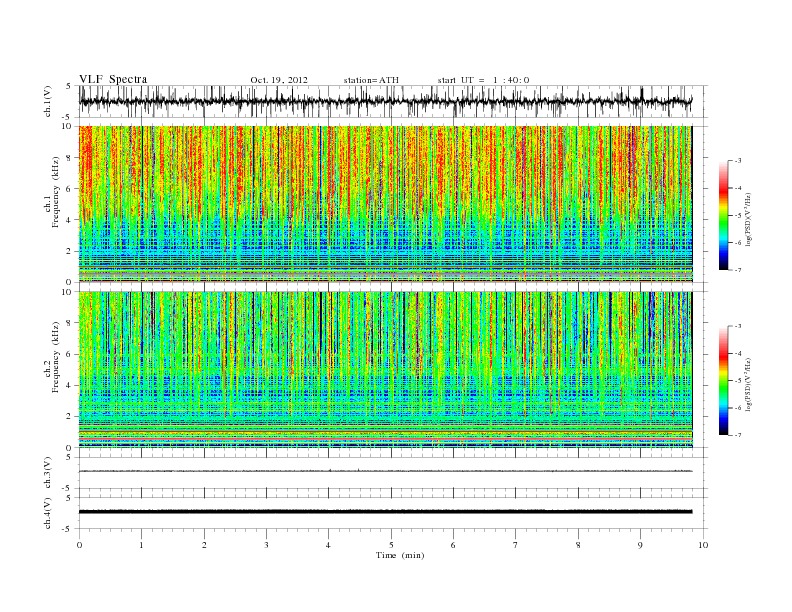Click the "ch.1(V)" waveform axis label
Screen dimensions: 792x612
coord(48,101)
